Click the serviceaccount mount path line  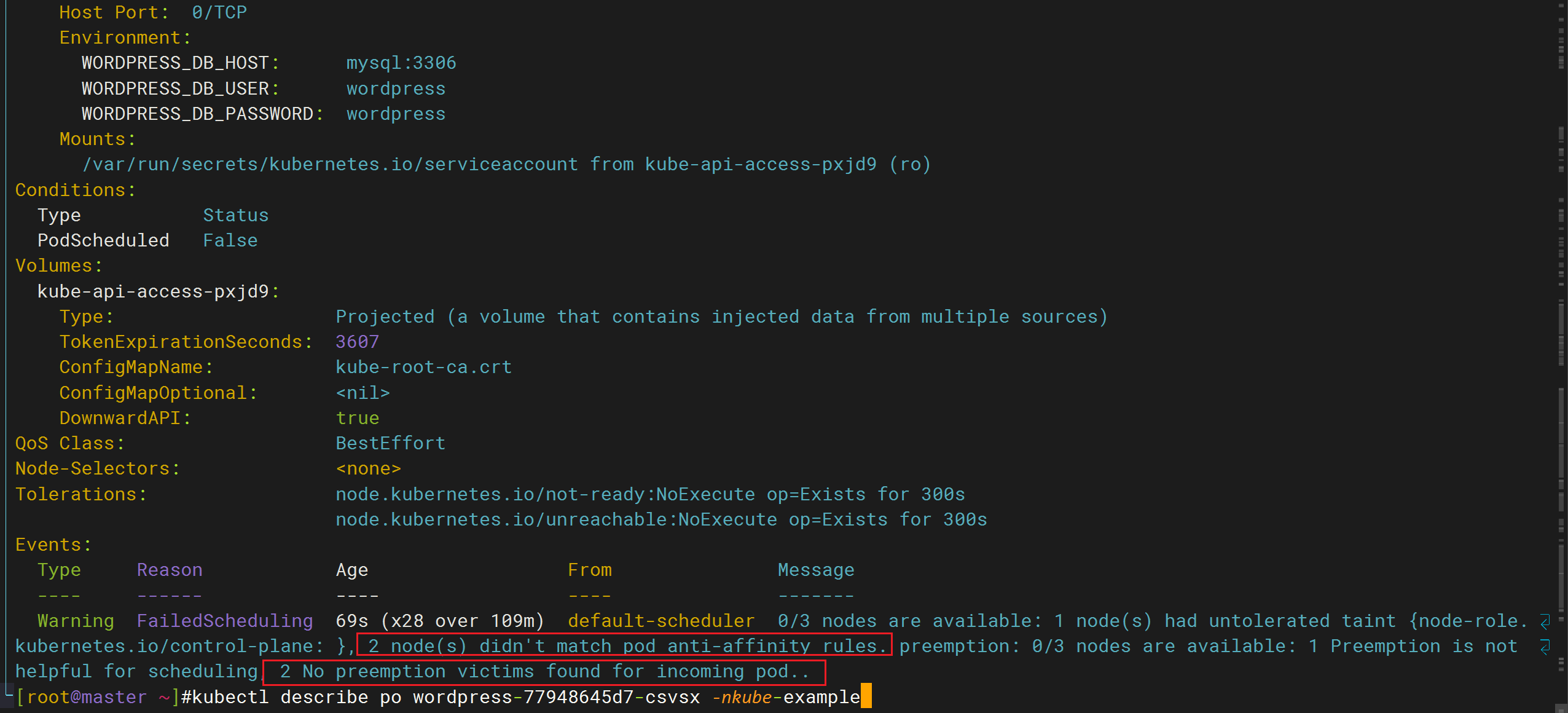507,164
